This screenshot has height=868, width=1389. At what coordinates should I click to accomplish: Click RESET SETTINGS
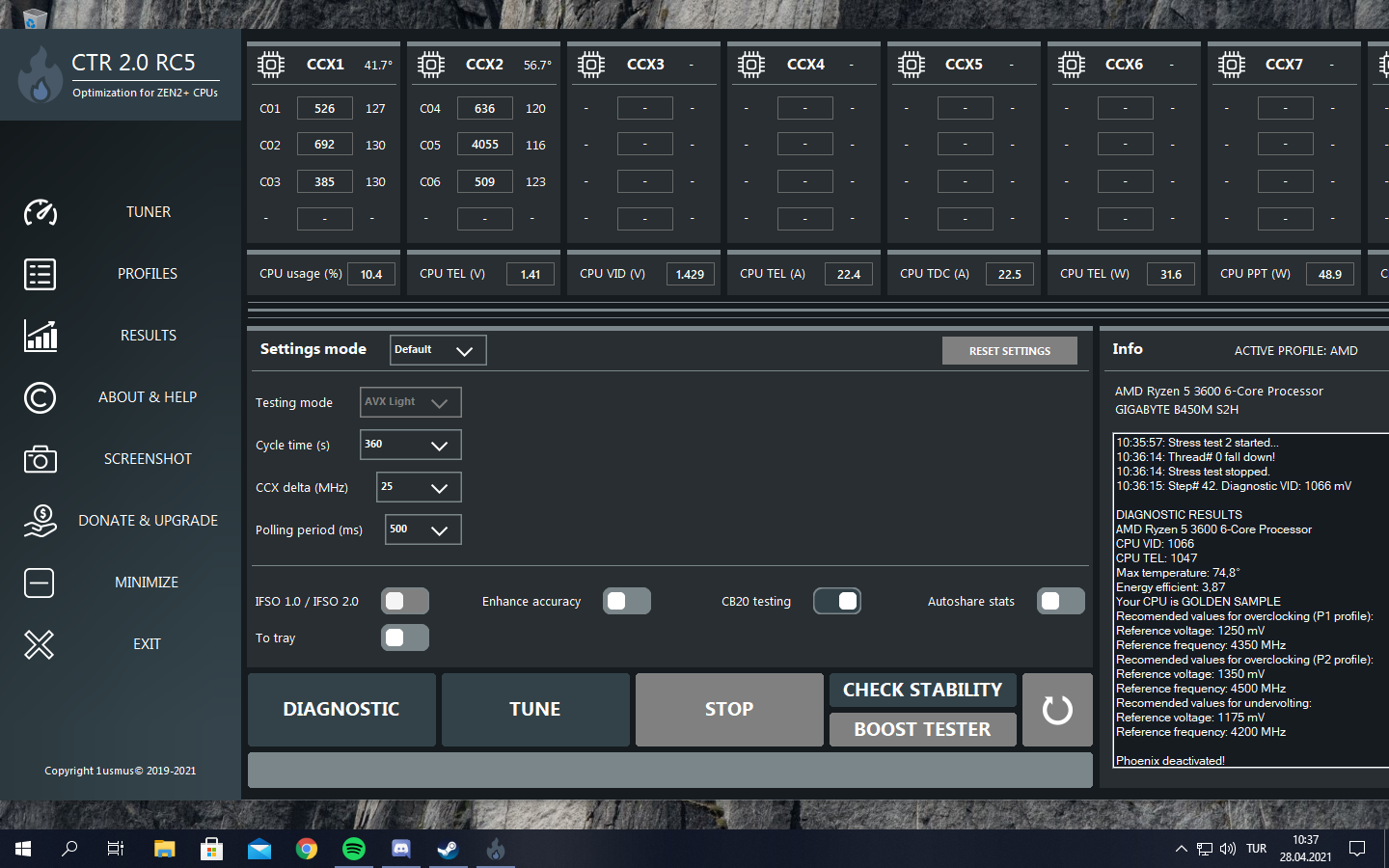point(1010,351)
